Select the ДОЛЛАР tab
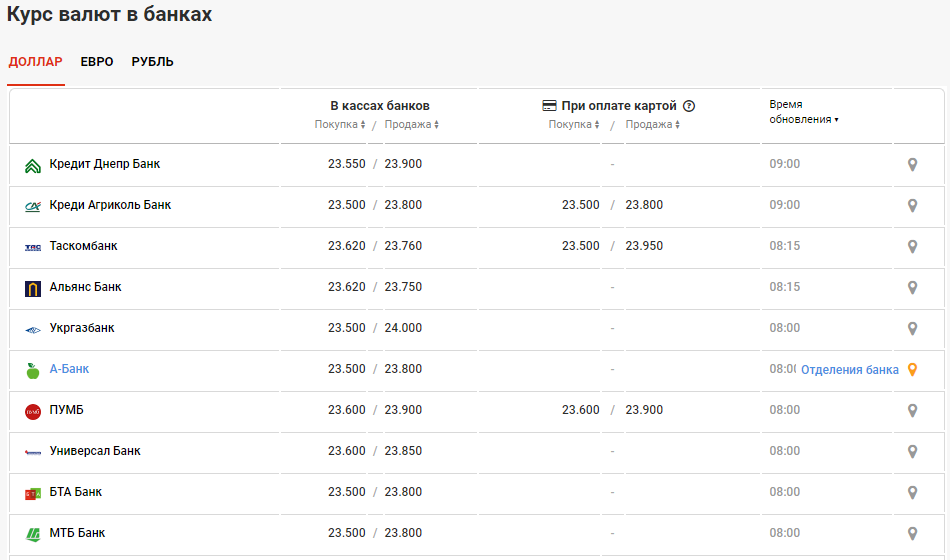This screenshot has width=950, height=560. [36, 62]
